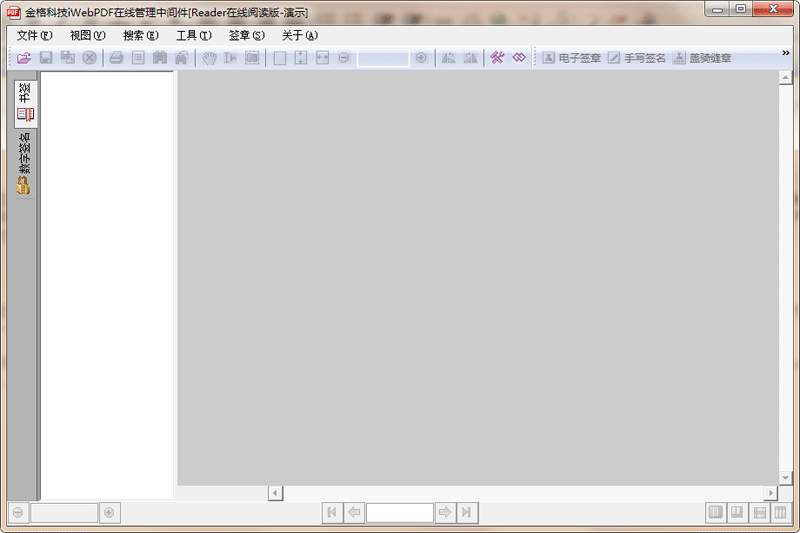Viewport: 800px width, 533px height.
Task: Select the Snapshot camera tool
Action: click(252, 58)
